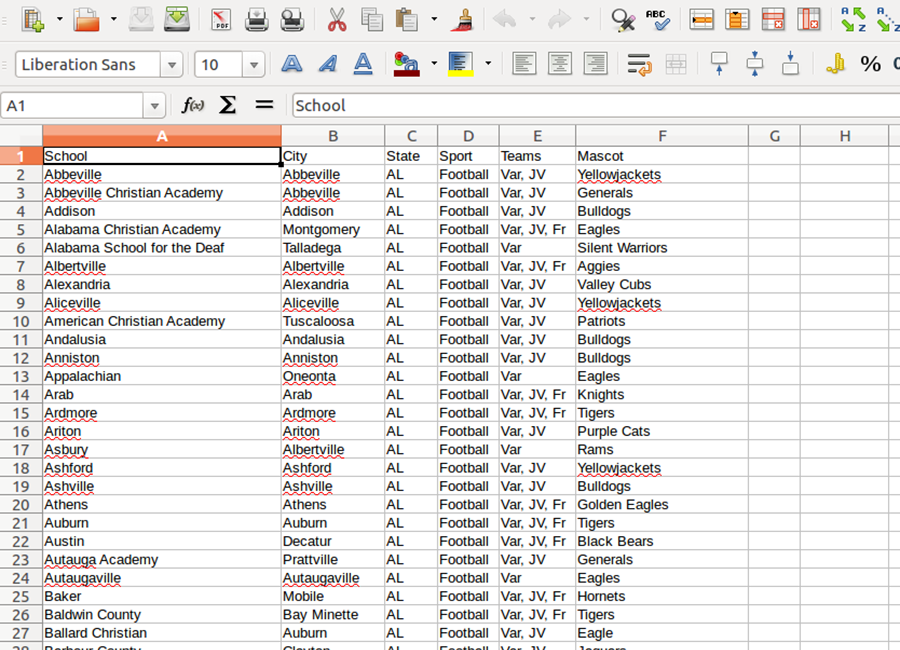This screenshot has height=650, width=900.
Task: Click the percent format button
Action: (870, 65)
